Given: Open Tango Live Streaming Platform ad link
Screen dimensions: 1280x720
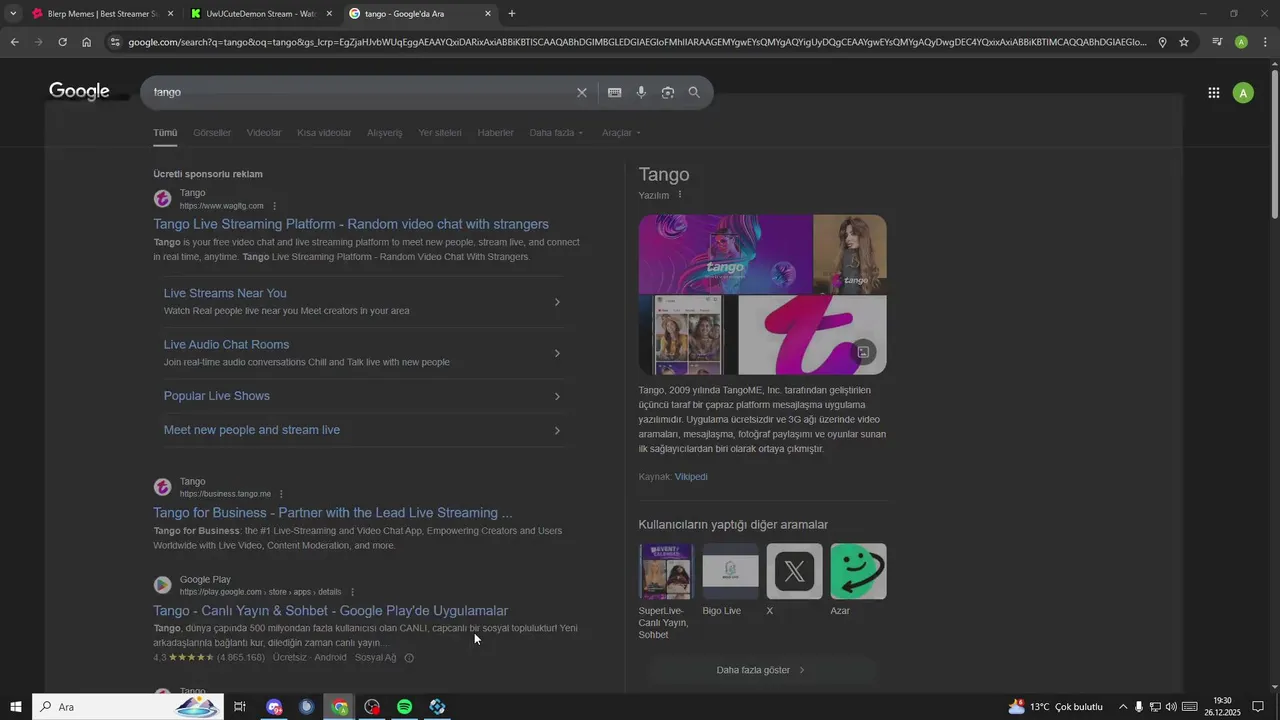Looking at the screenshot, I should click(x=351, y=224).
